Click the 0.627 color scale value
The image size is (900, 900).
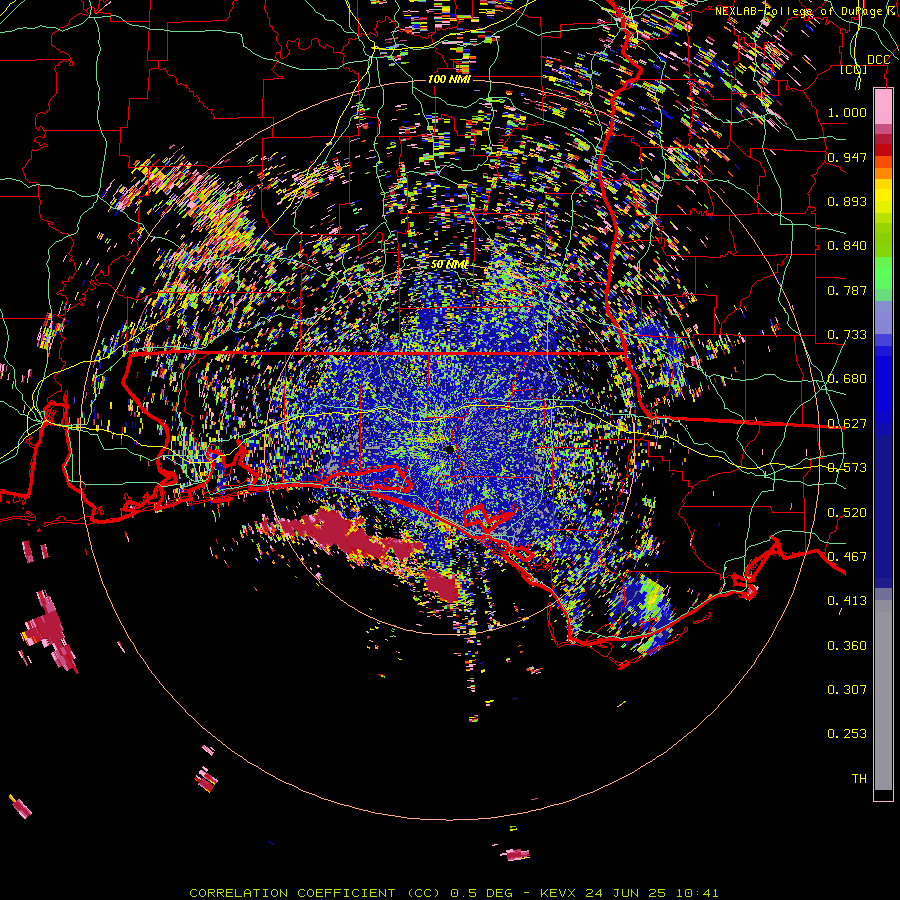coord(847,424)
